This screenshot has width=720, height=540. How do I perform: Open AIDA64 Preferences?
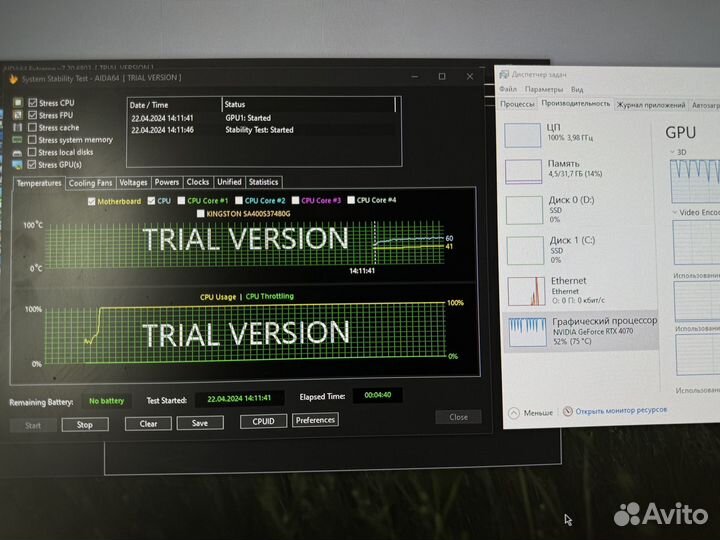coord(315,420)
